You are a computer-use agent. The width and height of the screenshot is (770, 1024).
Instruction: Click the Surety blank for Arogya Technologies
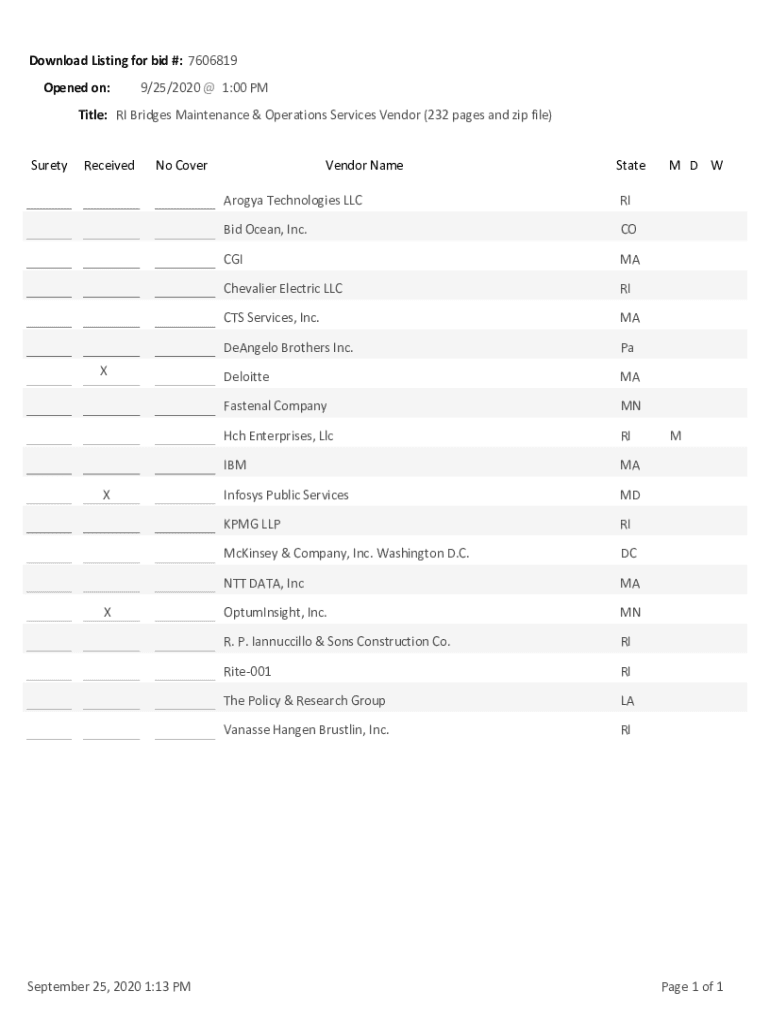[49, 202]
